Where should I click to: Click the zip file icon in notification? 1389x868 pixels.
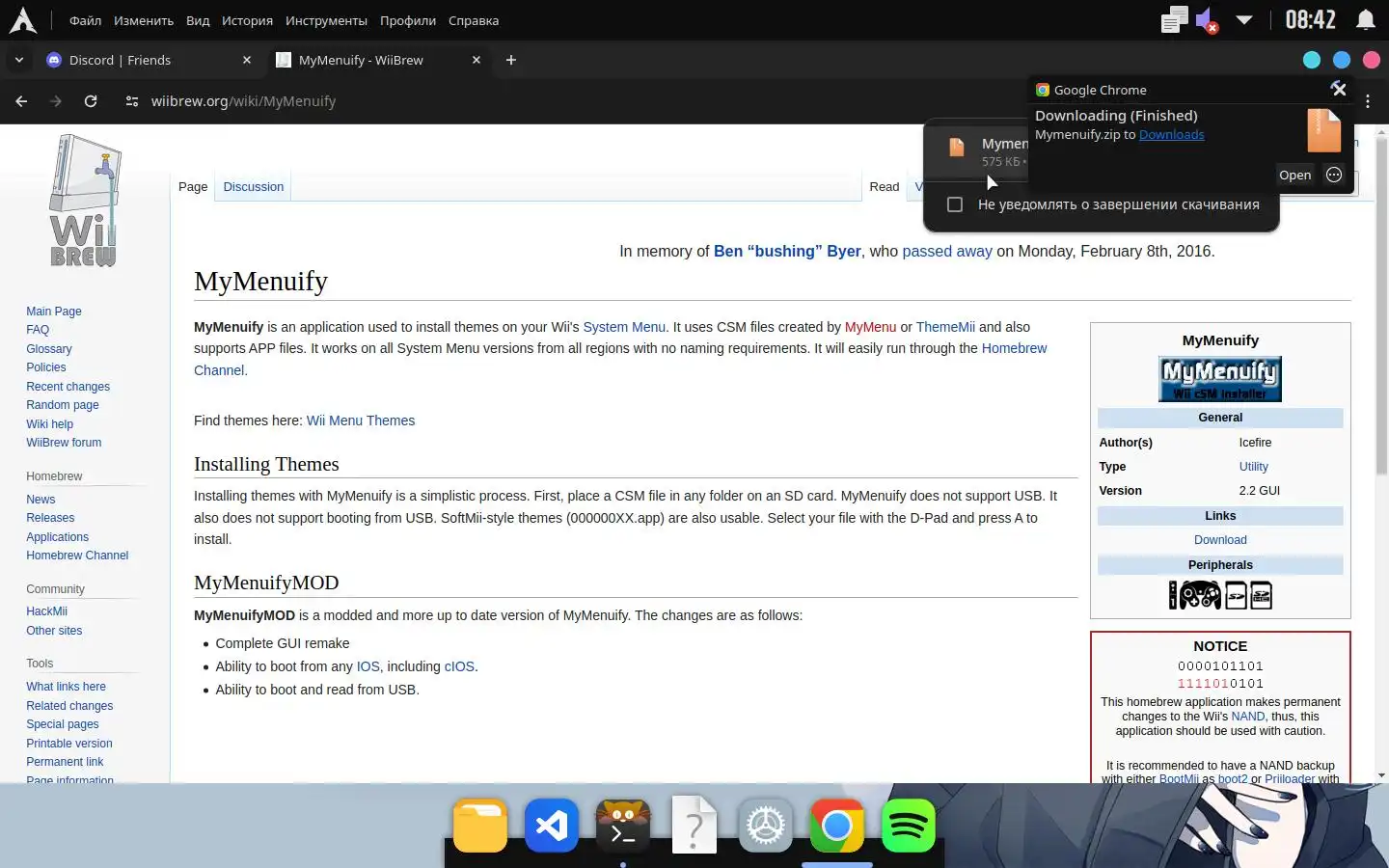[x=1323, y=130]
